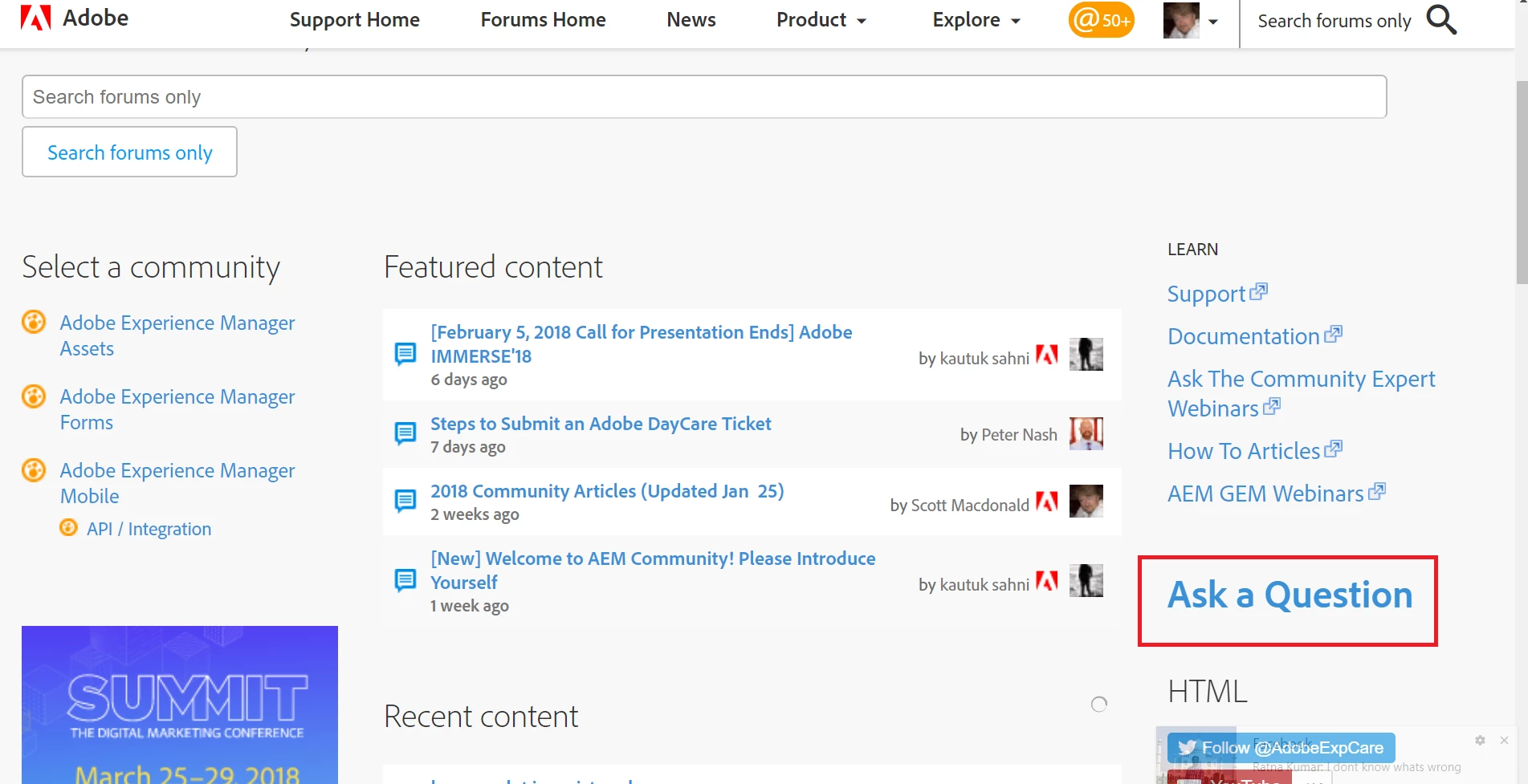1528x784 pixels.
Task: Click the Ask a Question link
Action: coord(1289,595)
